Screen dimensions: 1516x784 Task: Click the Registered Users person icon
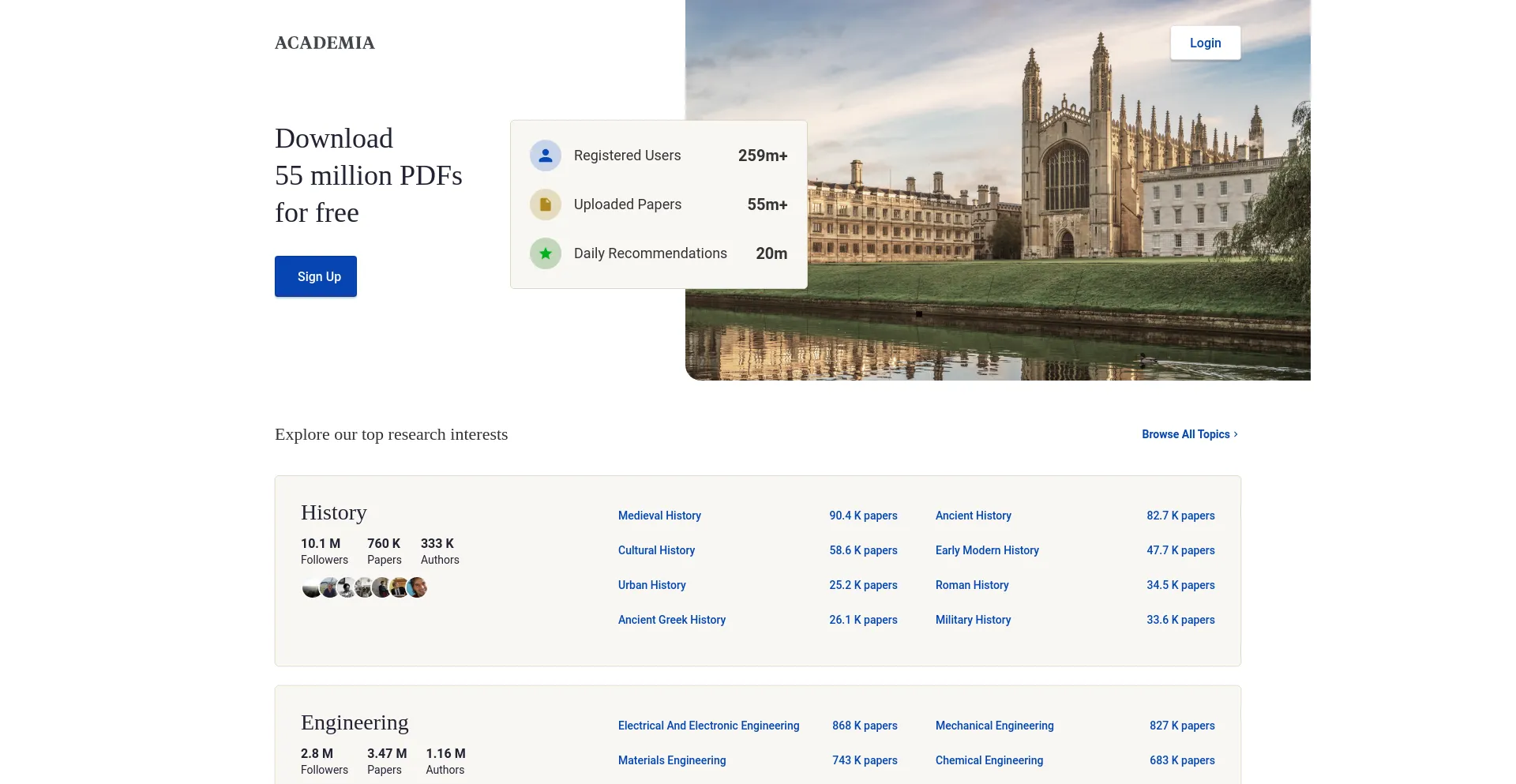[x=546, y=156]
